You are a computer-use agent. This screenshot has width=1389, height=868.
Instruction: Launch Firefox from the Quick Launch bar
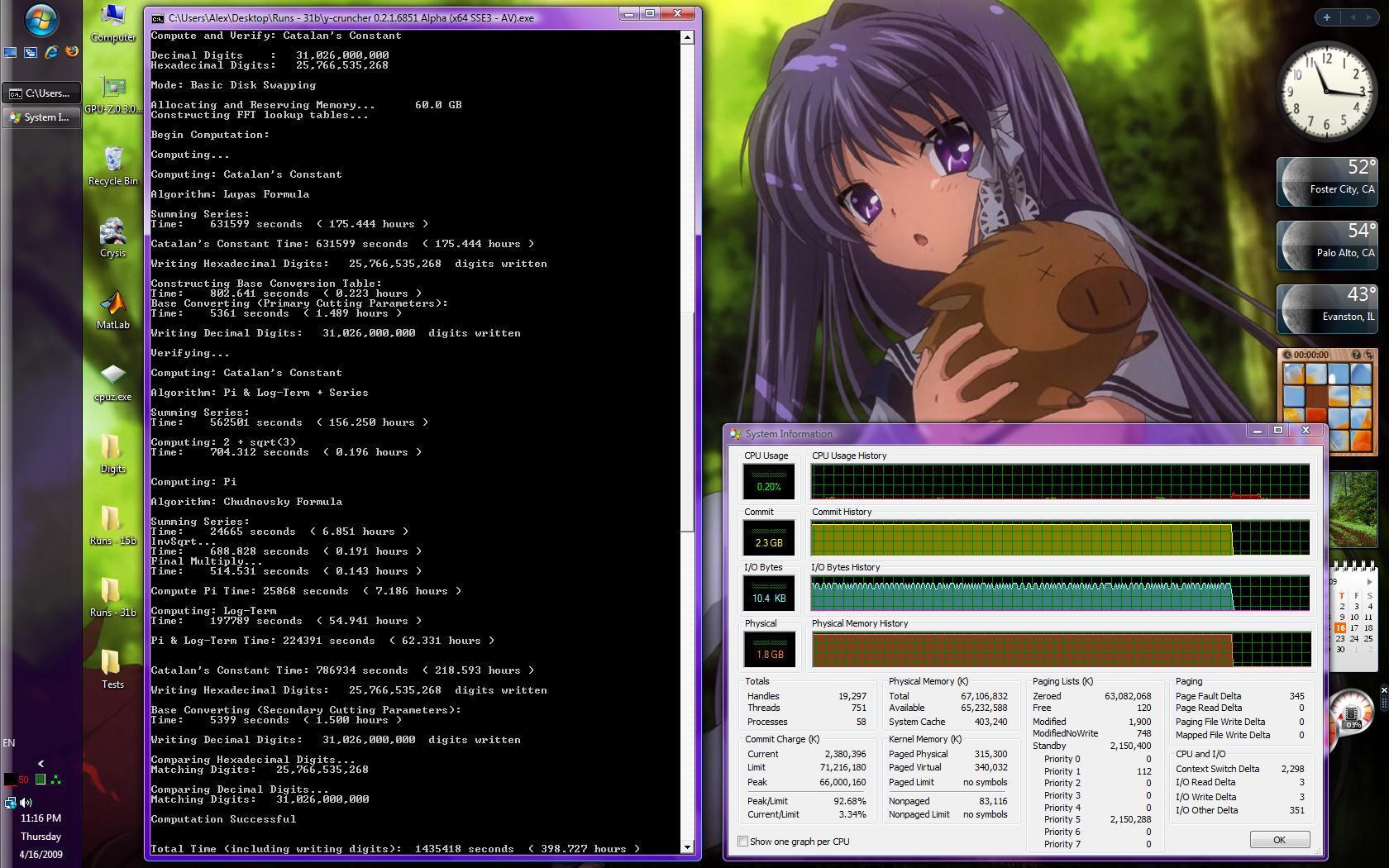(72, 51)
